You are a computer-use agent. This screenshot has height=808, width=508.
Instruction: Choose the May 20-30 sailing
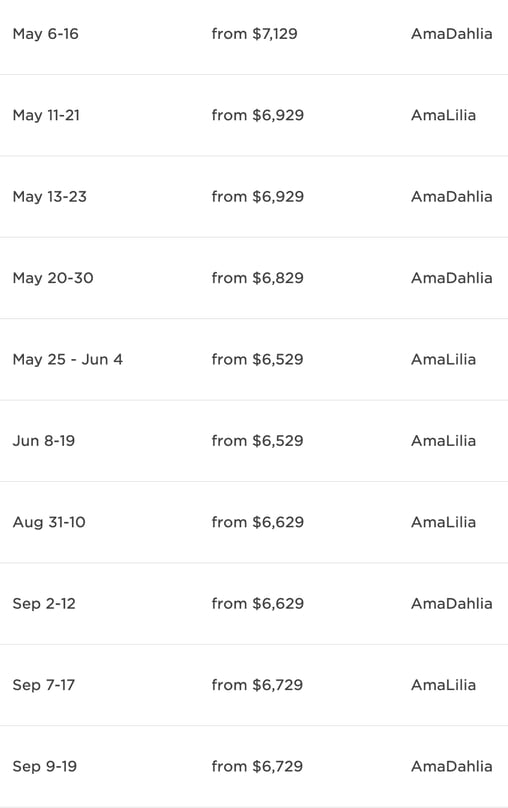coord(254,278)
